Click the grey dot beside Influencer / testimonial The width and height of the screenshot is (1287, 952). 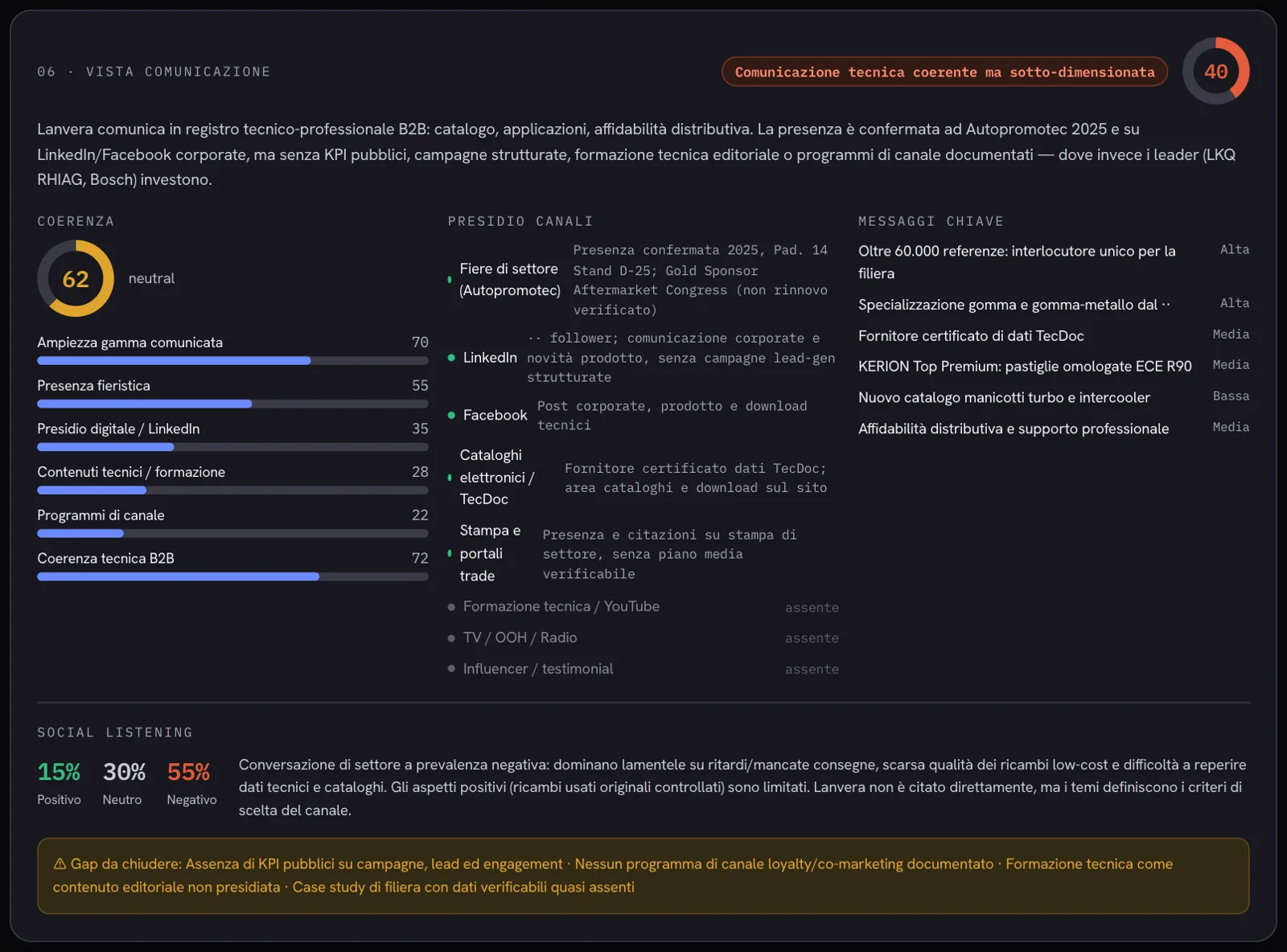pyautogui.click(x=451, y=669)
